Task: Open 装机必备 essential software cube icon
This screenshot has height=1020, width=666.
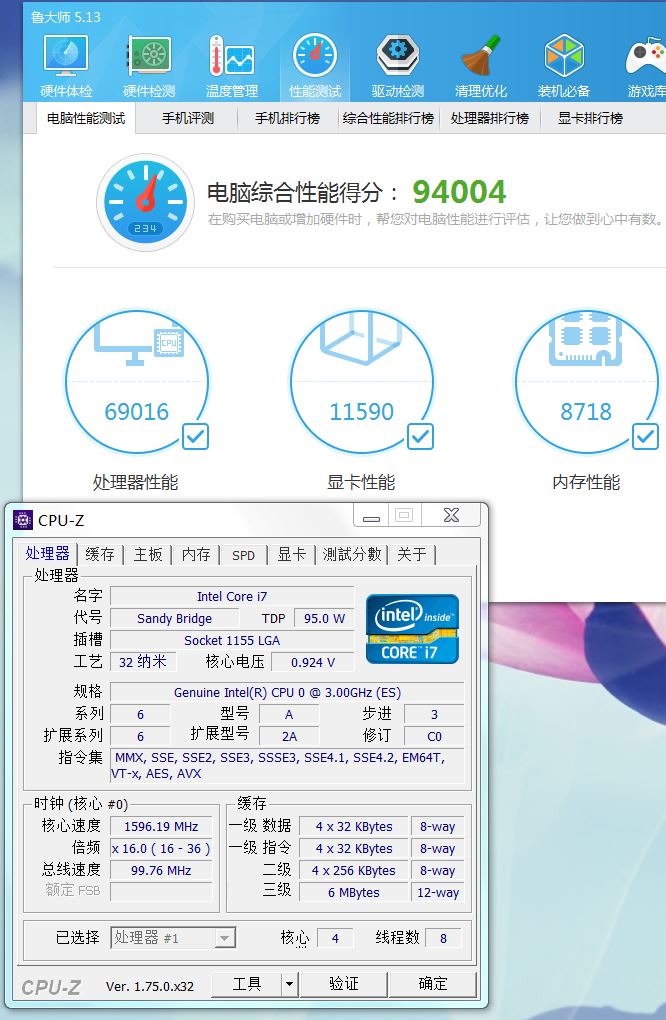Action: pos(563,66)
